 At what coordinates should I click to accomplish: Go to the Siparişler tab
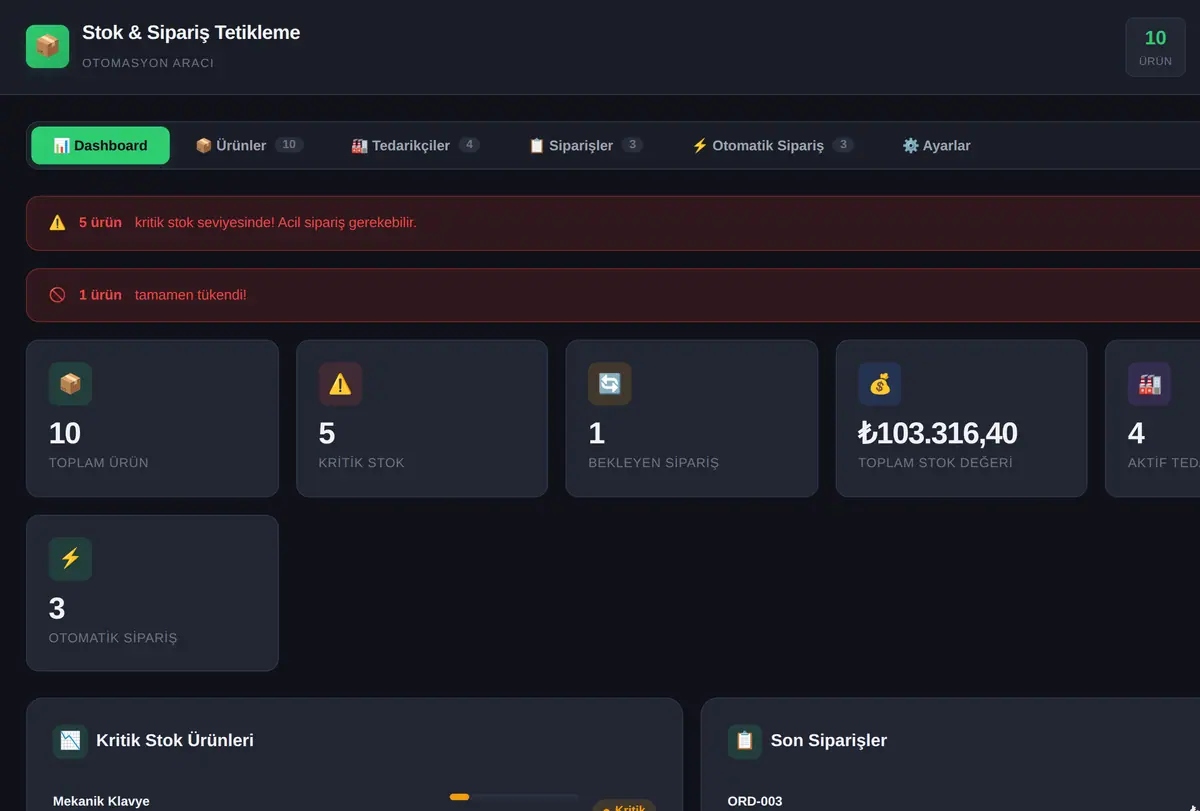(586, 146)
